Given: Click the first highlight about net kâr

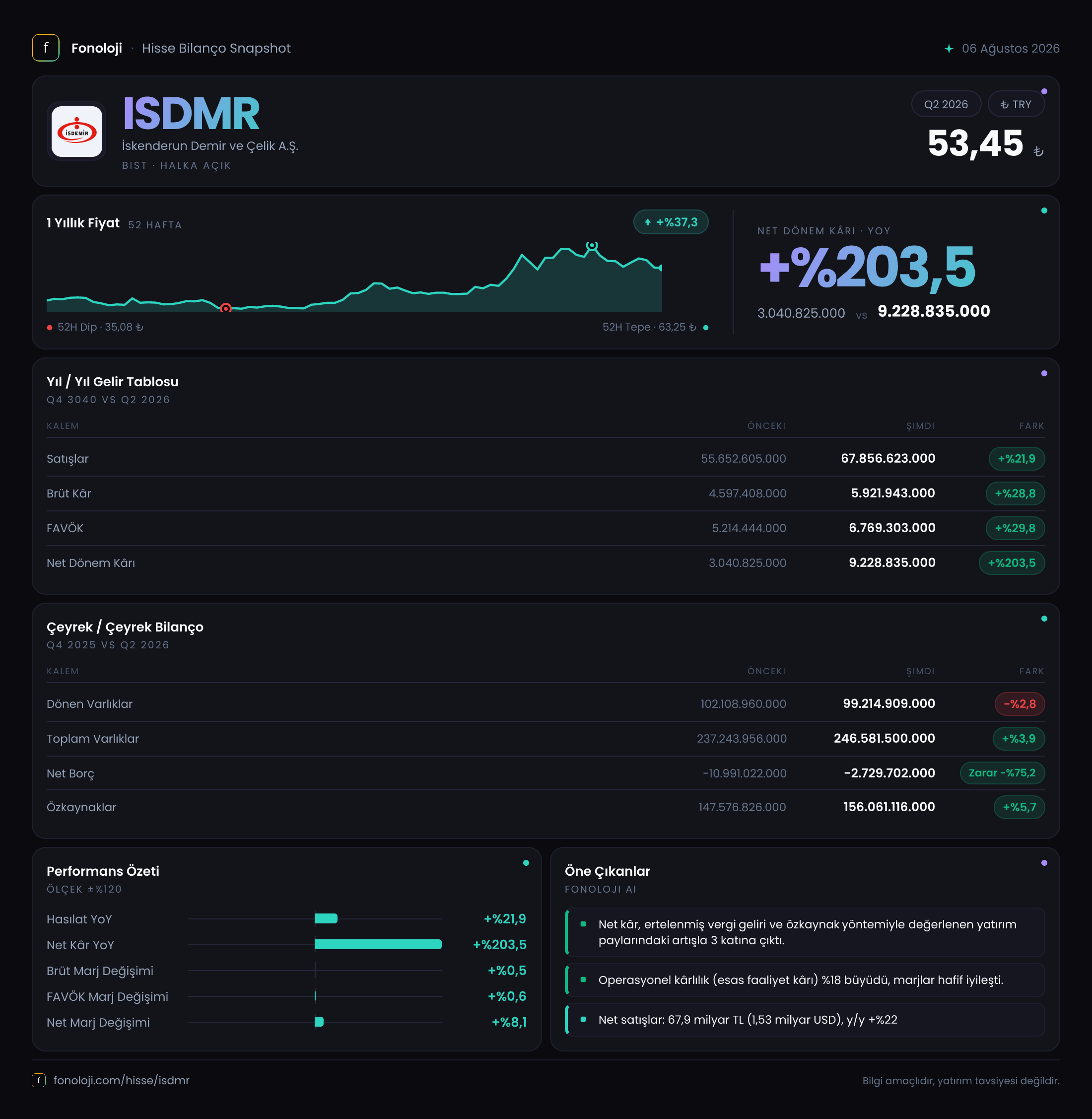Looking at the screenshot, I should coord(805,932).
